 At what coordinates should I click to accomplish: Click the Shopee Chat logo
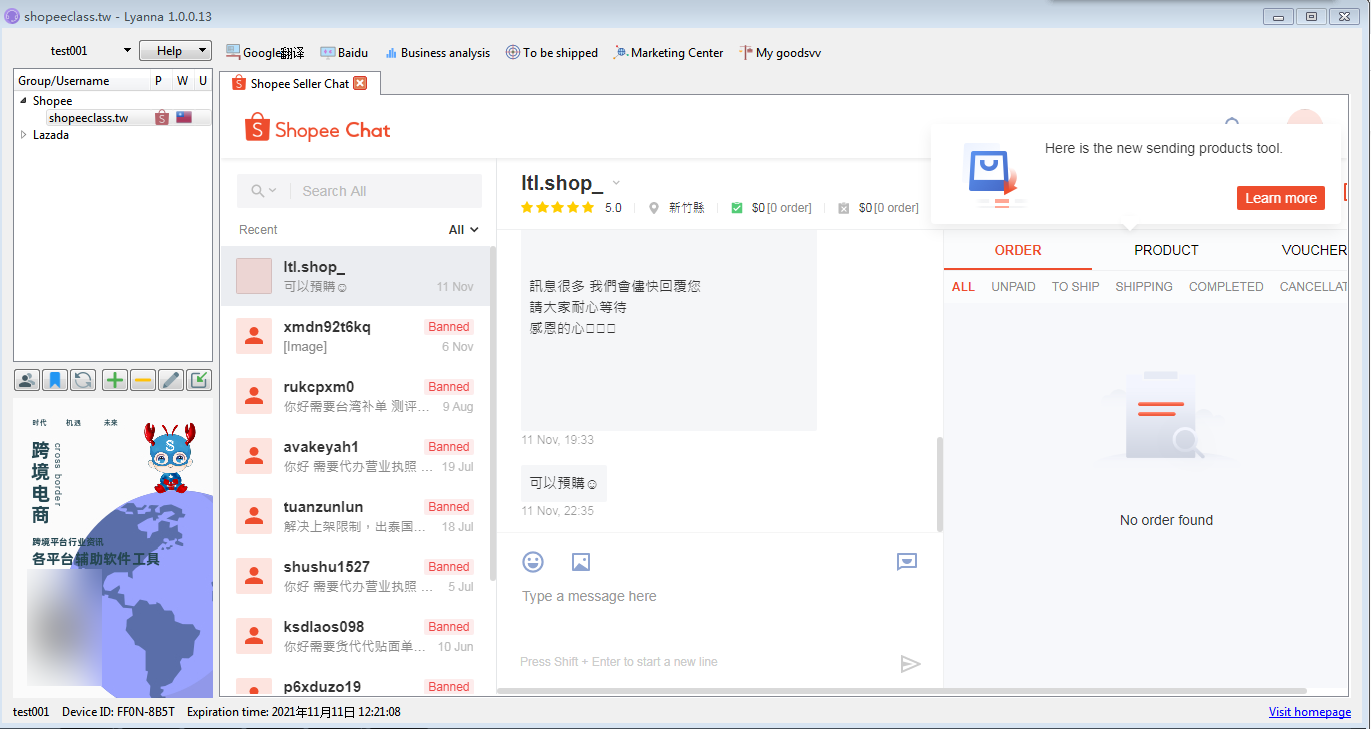point(317,129)
